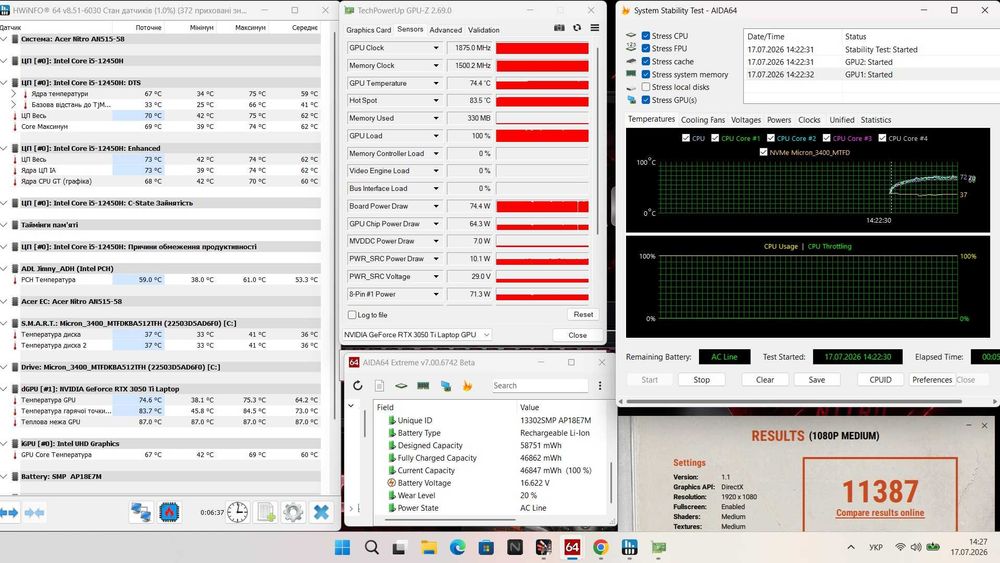Click Compare results online link
The height and width of the screenshot is (563, 1000).
879,513
